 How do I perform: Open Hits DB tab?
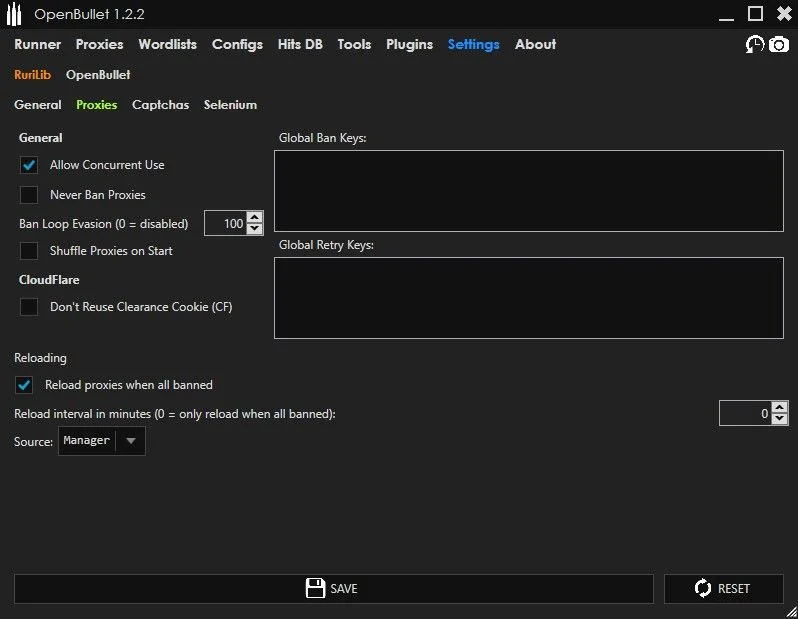click(300, 44)
